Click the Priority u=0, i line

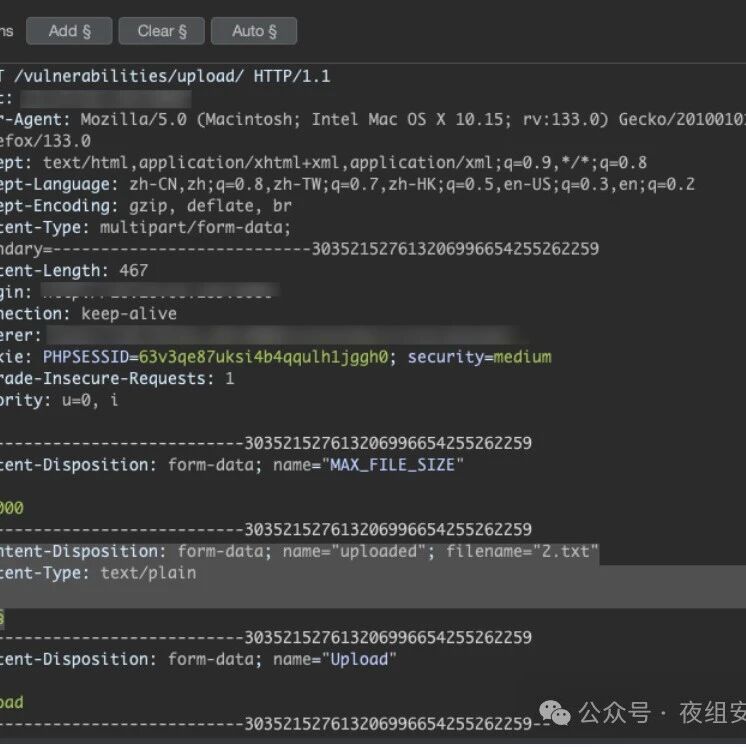pos(59,400)
